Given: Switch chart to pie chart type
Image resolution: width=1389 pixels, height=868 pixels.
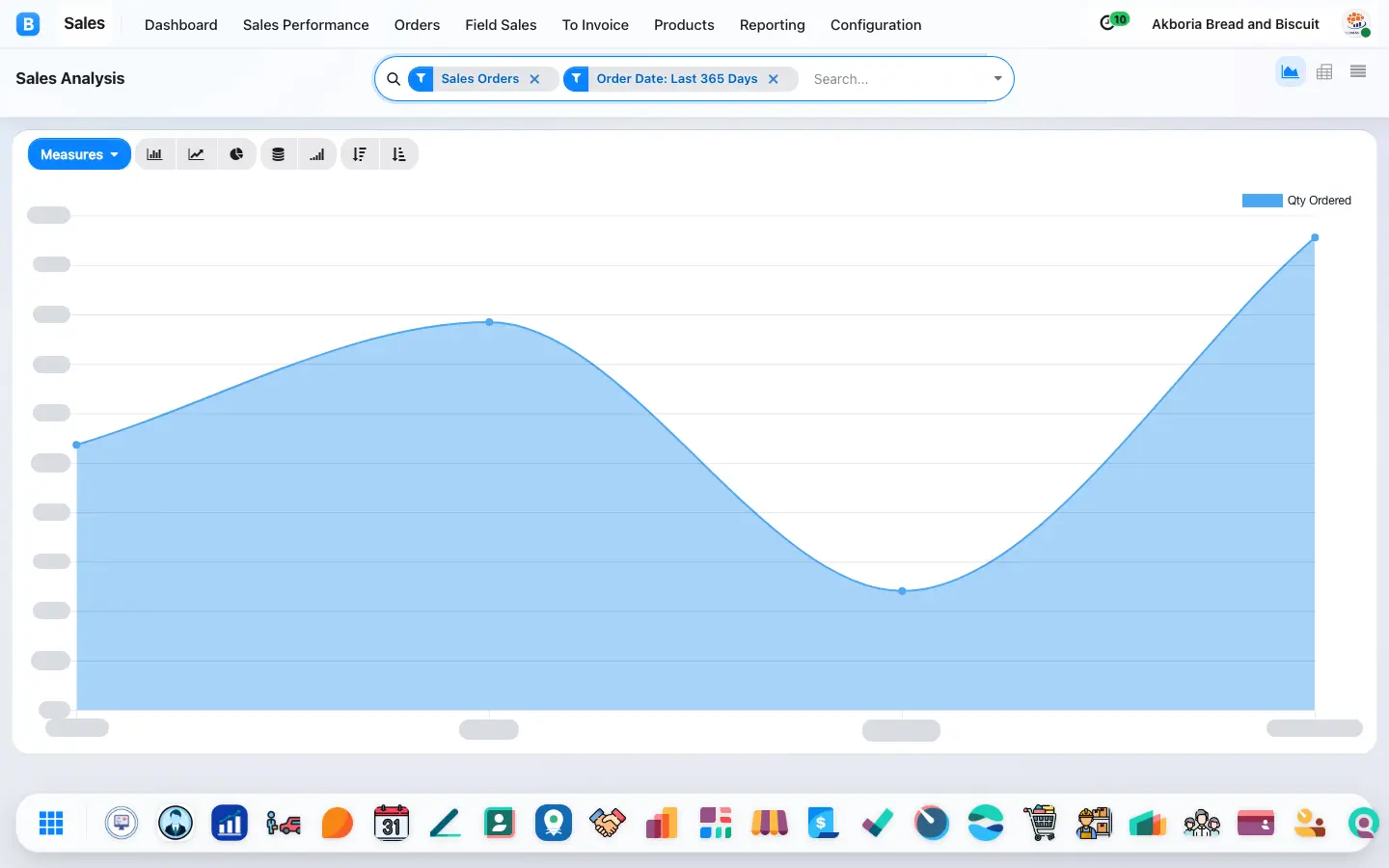Looking at the screenshot, I should click(236, 154).
